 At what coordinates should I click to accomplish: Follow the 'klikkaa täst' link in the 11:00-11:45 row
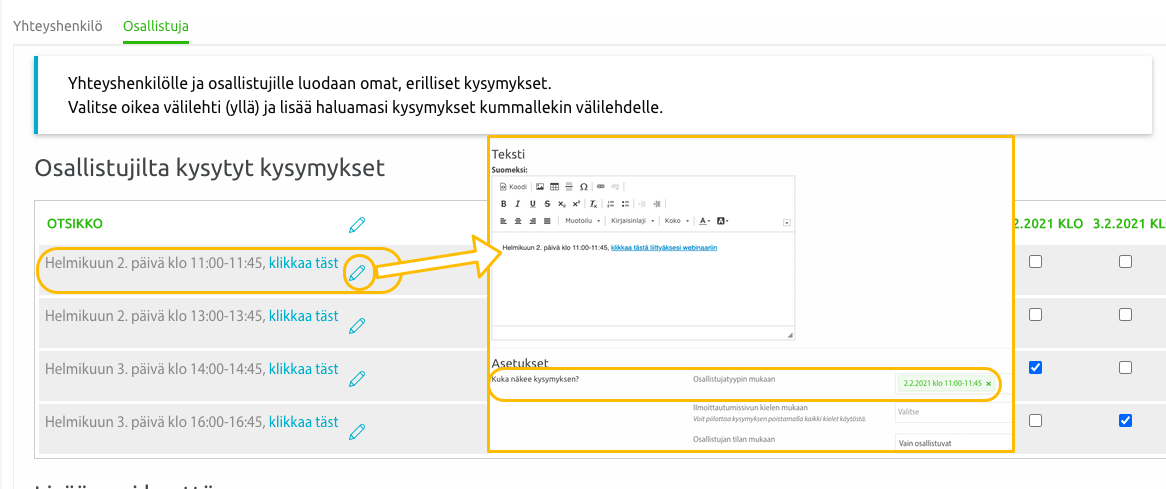coord(303,262)
